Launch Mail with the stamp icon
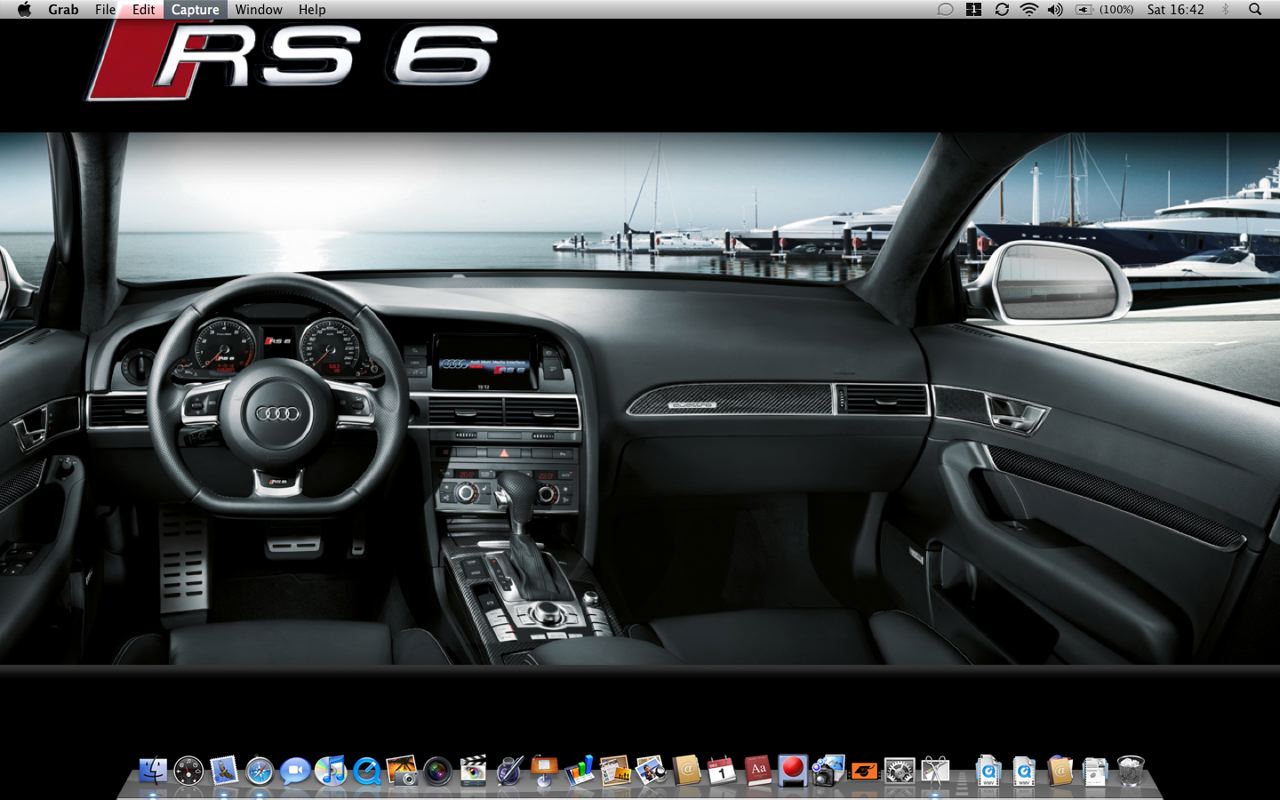The image size is (1280, 800). pos(223,770)
